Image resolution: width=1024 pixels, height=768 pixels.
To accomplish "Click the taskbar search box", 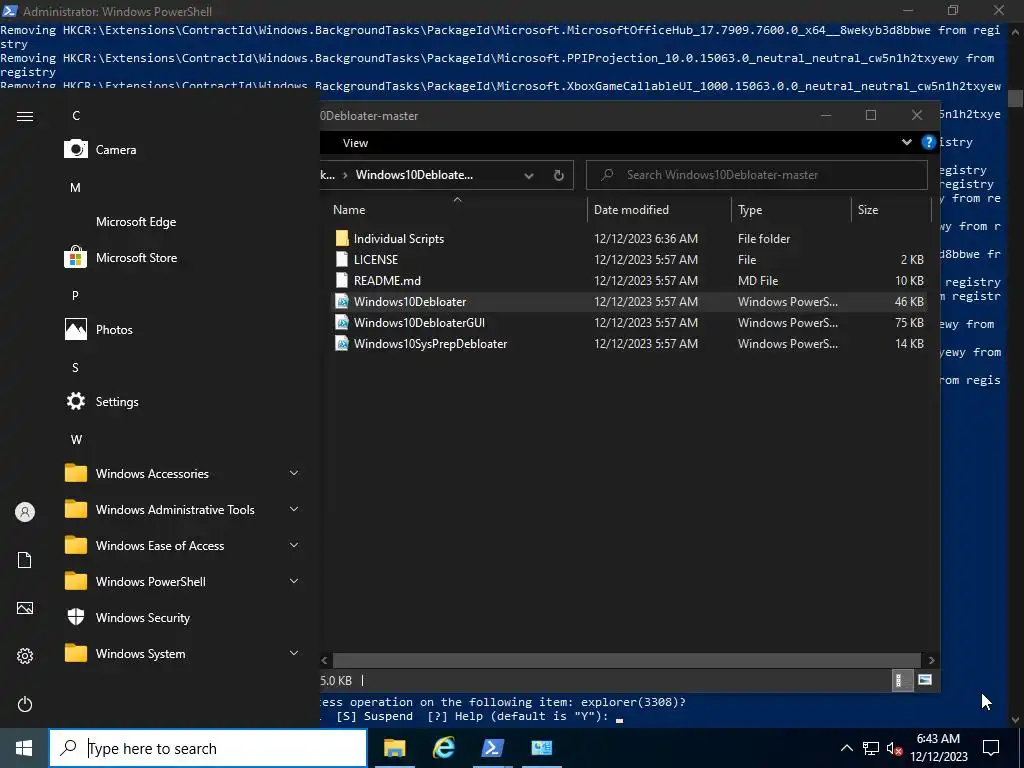I will pos(208,748).
